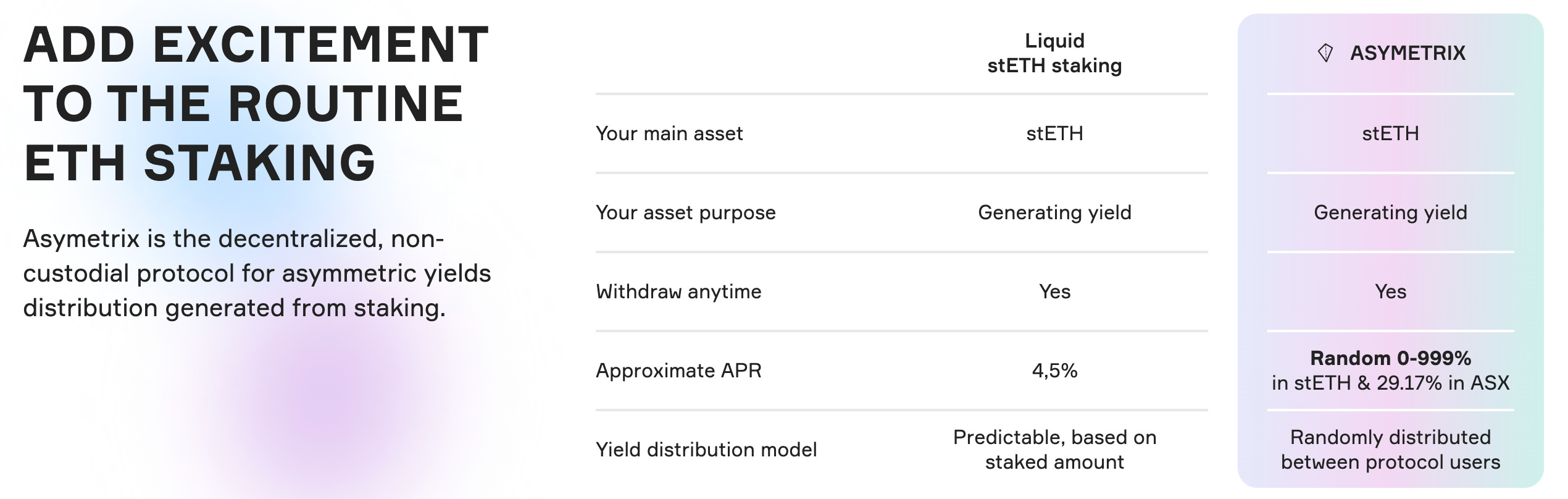The height and width of the screenshot is (499, 1568).
Task: Select the 'Withdraw anytime' row label
Action: [x=678, y=291]
